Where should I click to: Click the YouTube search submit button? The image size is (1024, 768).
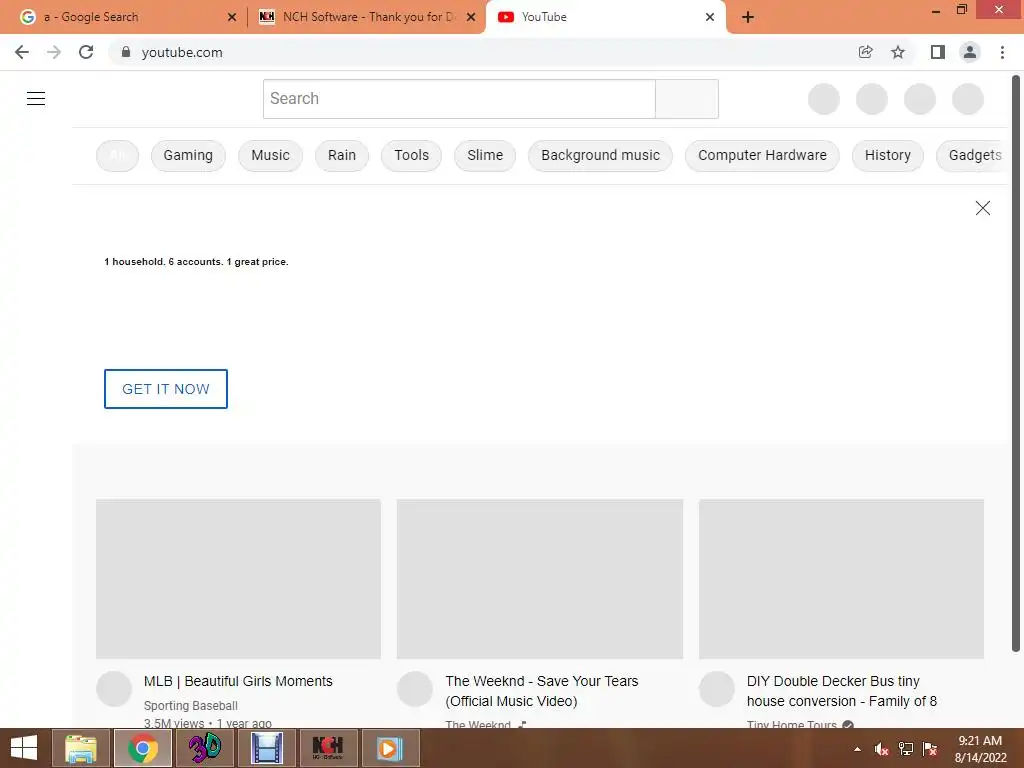(x=687, y=99)
